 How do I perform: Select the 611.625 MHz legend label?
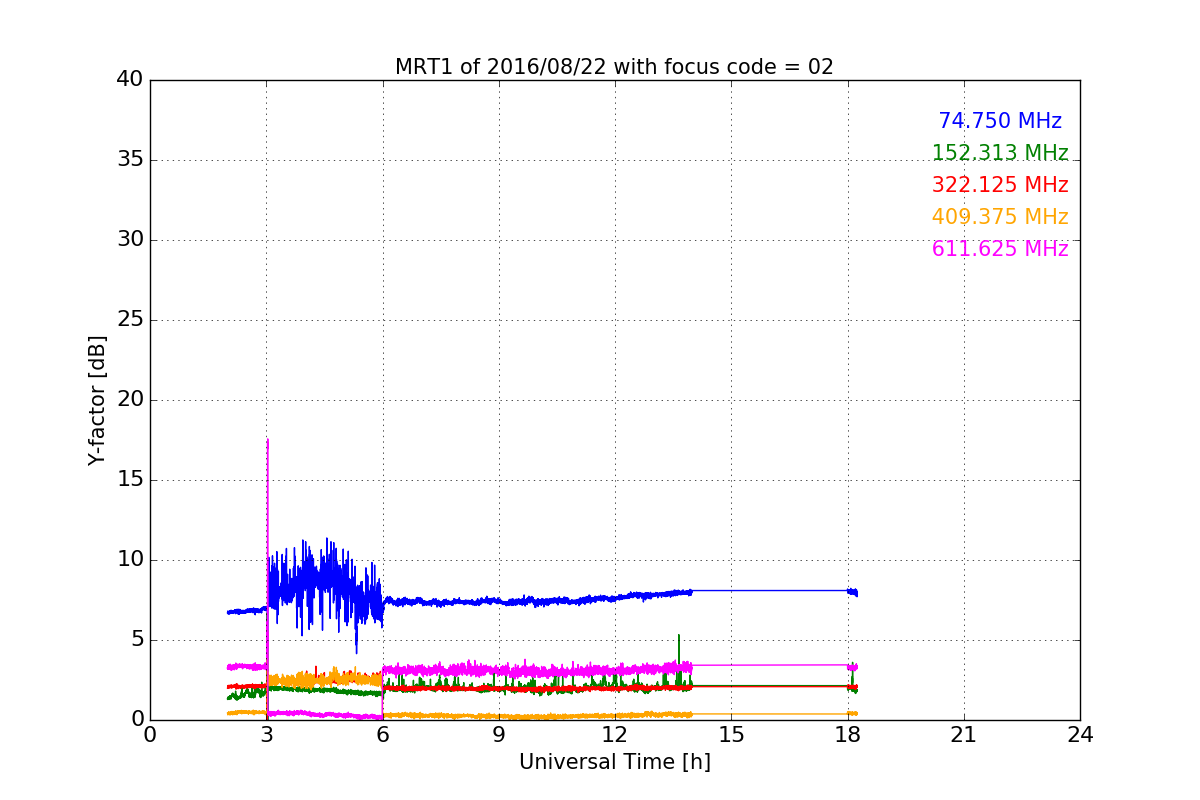1000,249
